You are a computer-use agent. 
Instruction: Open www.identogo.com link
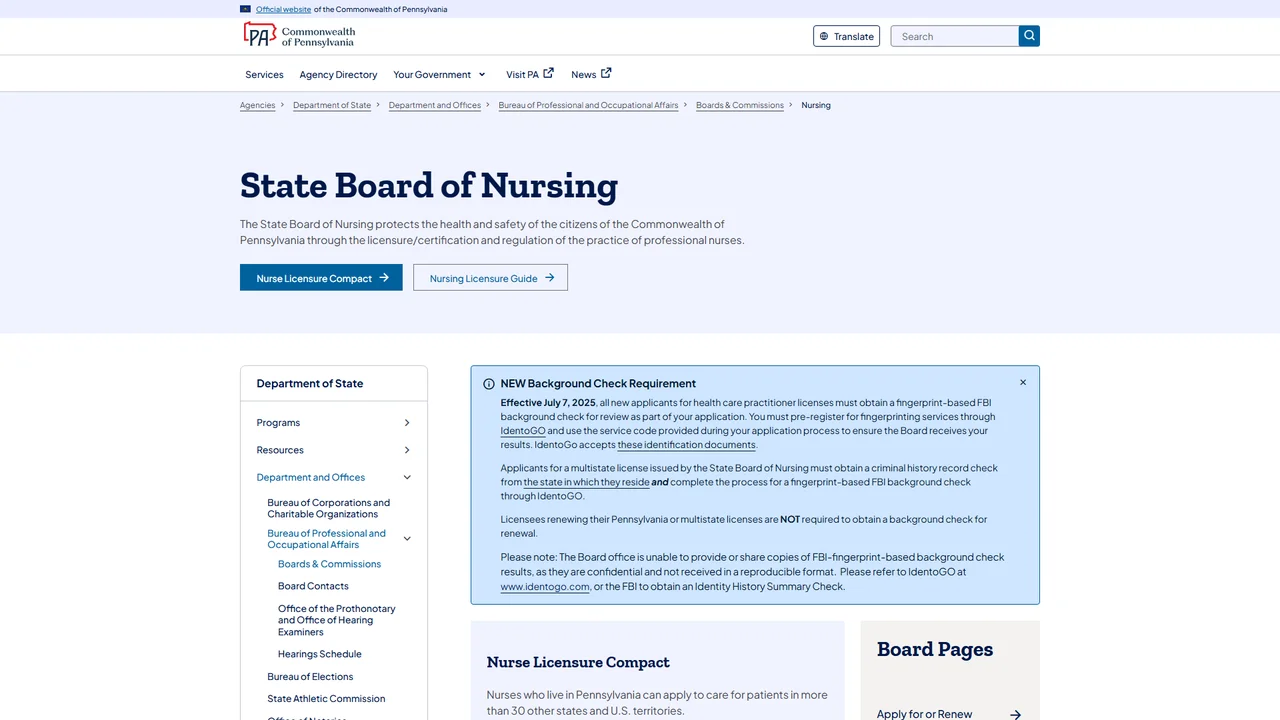(545, 587)
